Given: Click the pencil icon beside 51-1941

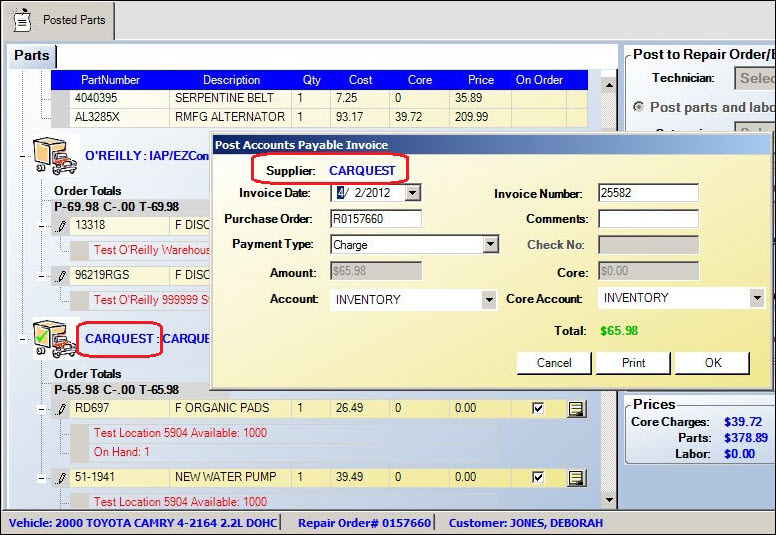Looking at the screenshot, I should coord(61,477).
